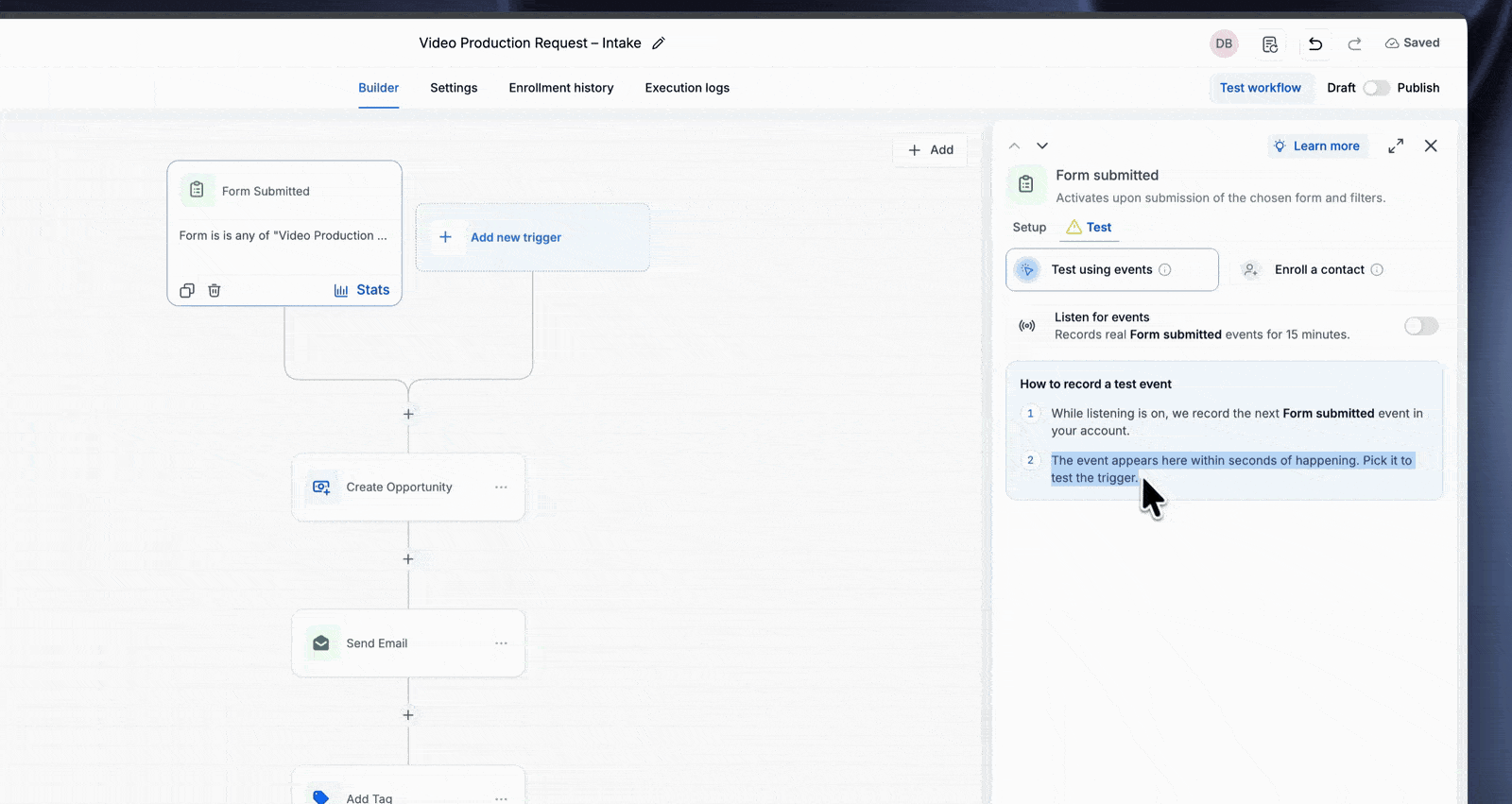Screen dimensions: 1512x804
Task: Click the Form submitted icon in side panel
Action: pyautogui.click(x=1026, y=184)
